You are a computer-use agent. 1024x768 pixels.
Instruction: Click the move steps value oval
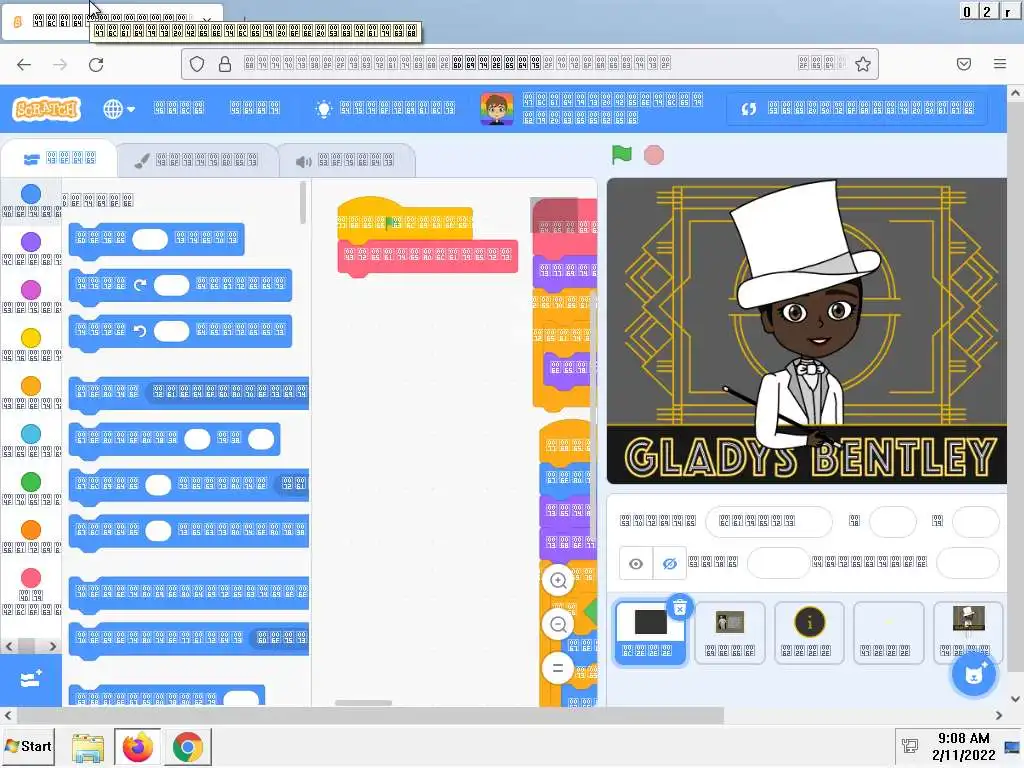pos(150,239)
